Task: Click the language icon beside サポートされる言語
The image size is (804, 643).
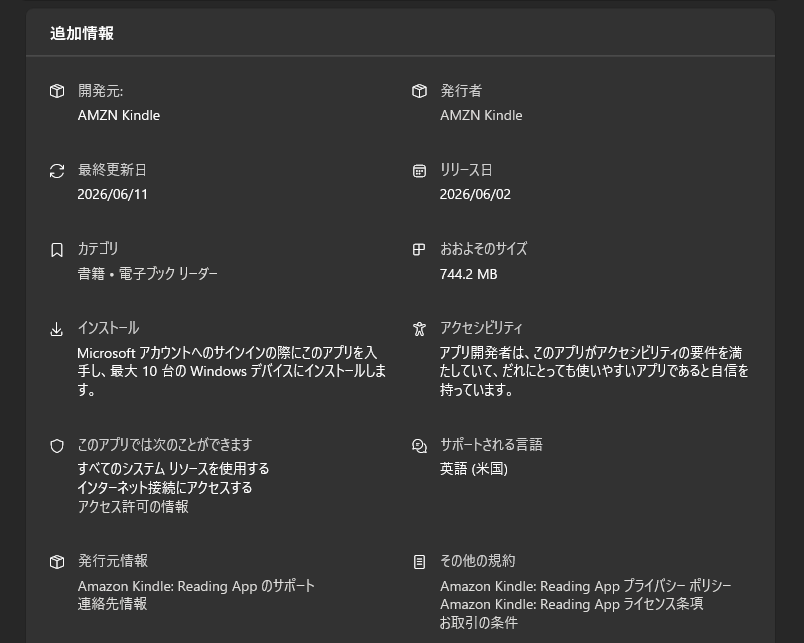Action: click(x=419, y=446)
